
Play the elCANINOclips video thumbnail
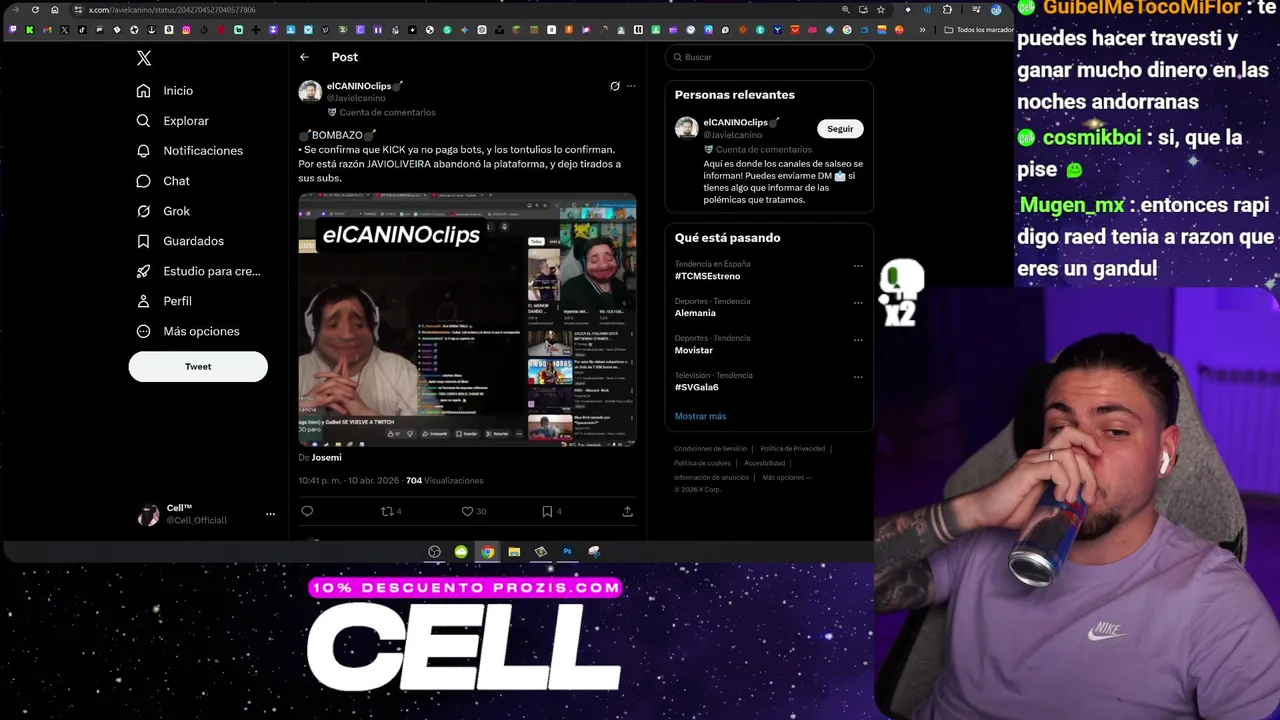click(x=467, y=319)
